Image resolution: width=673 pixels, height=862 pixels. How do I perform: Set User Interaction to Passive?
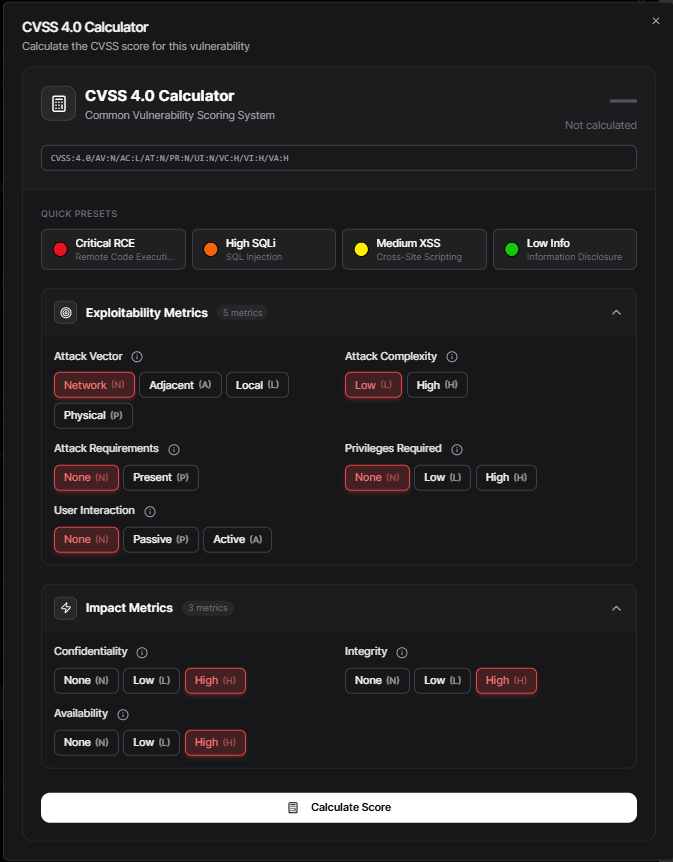click(161, 539)
